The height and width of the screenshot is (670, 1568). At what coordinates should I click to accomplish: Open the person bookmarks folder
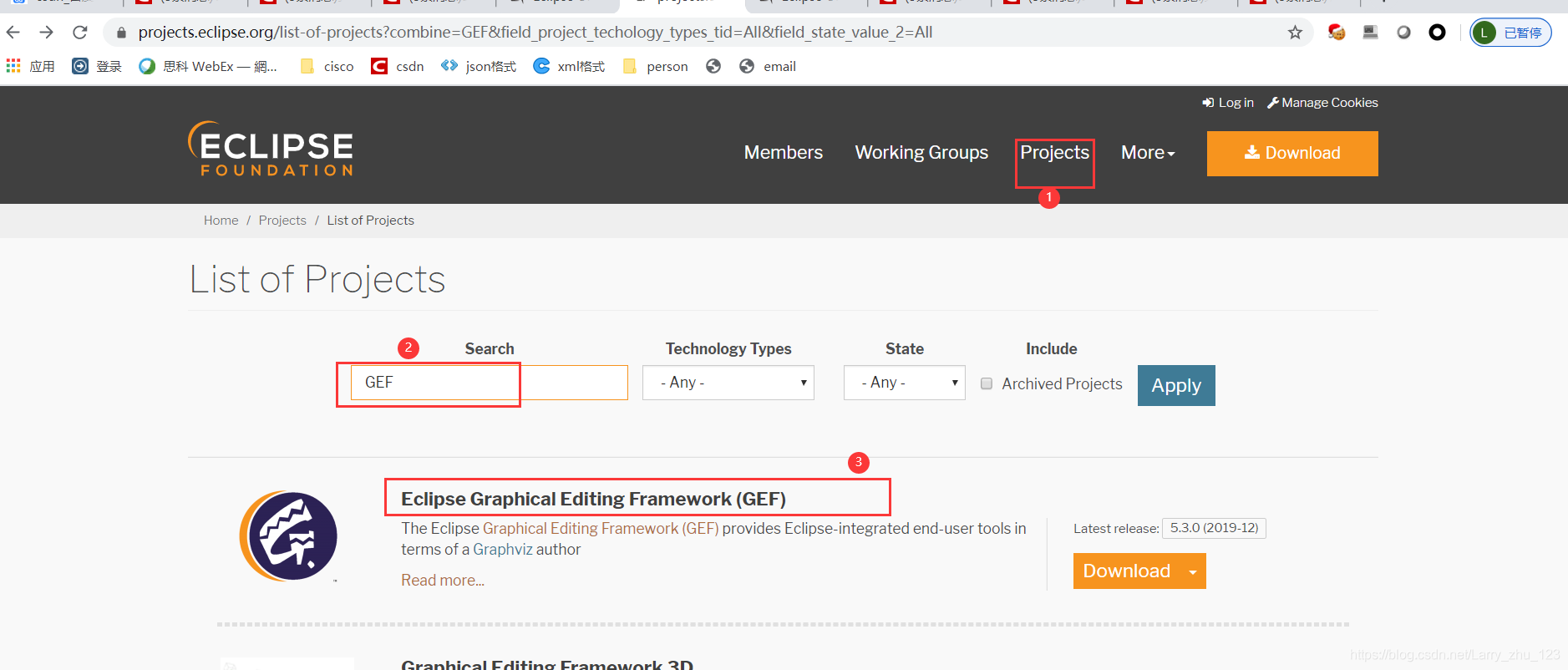click(x=656, y=66)
